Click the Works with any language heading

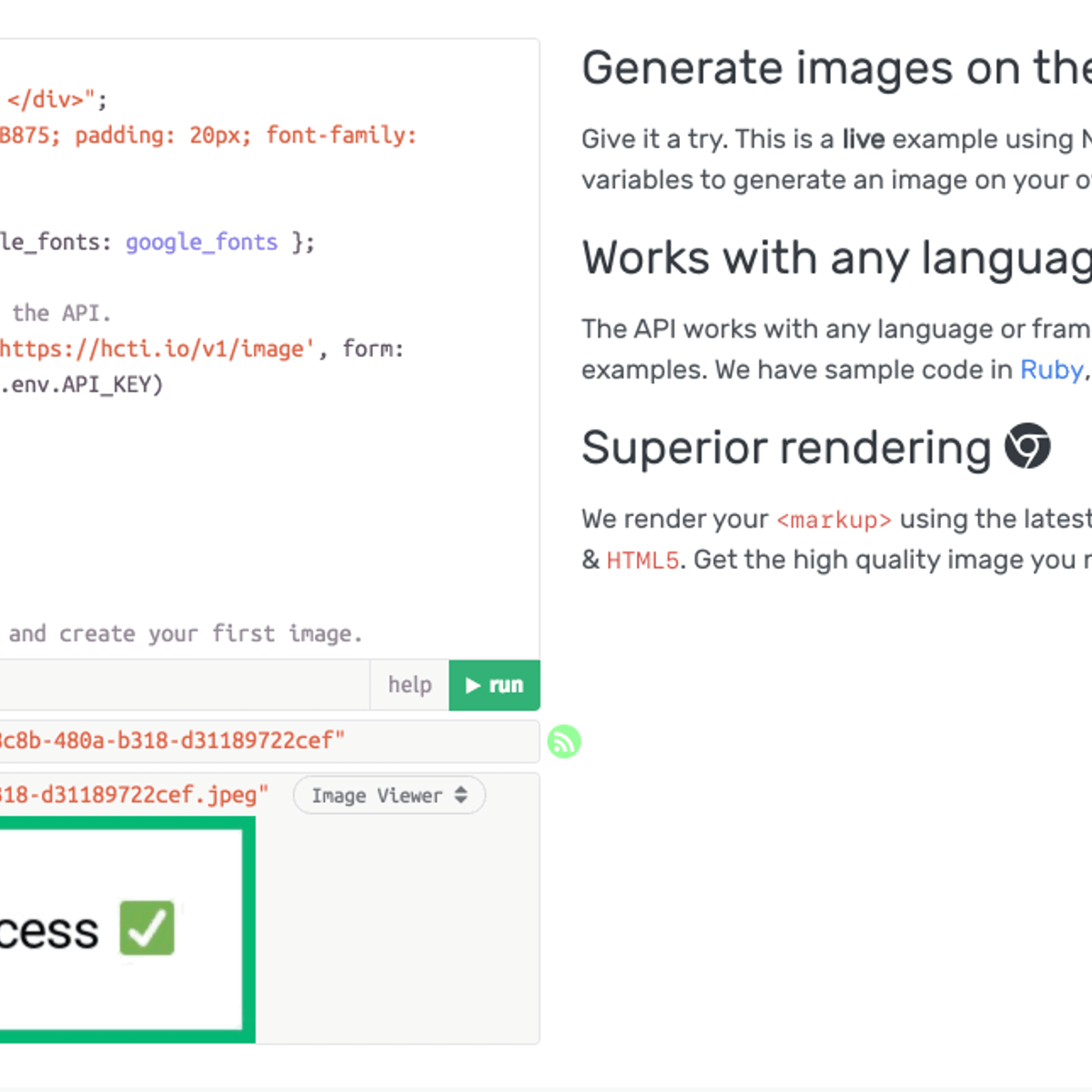point(819,258)
